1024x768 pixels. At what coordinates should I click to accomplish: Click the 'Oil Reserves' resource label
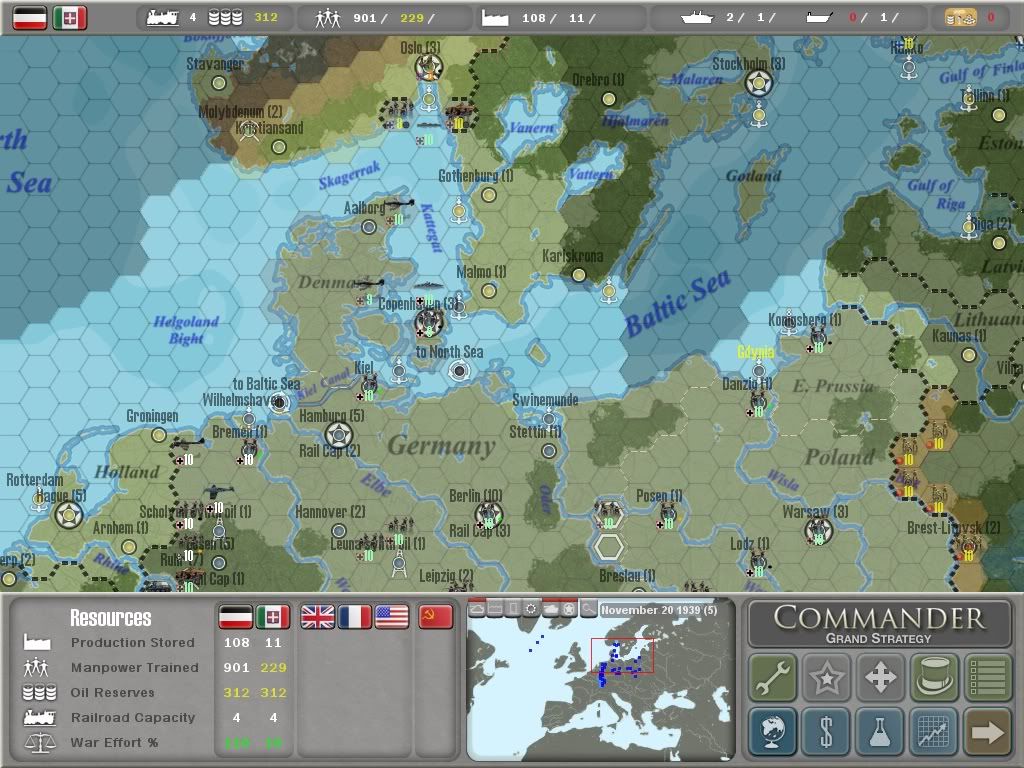click(x=112, y=692)
